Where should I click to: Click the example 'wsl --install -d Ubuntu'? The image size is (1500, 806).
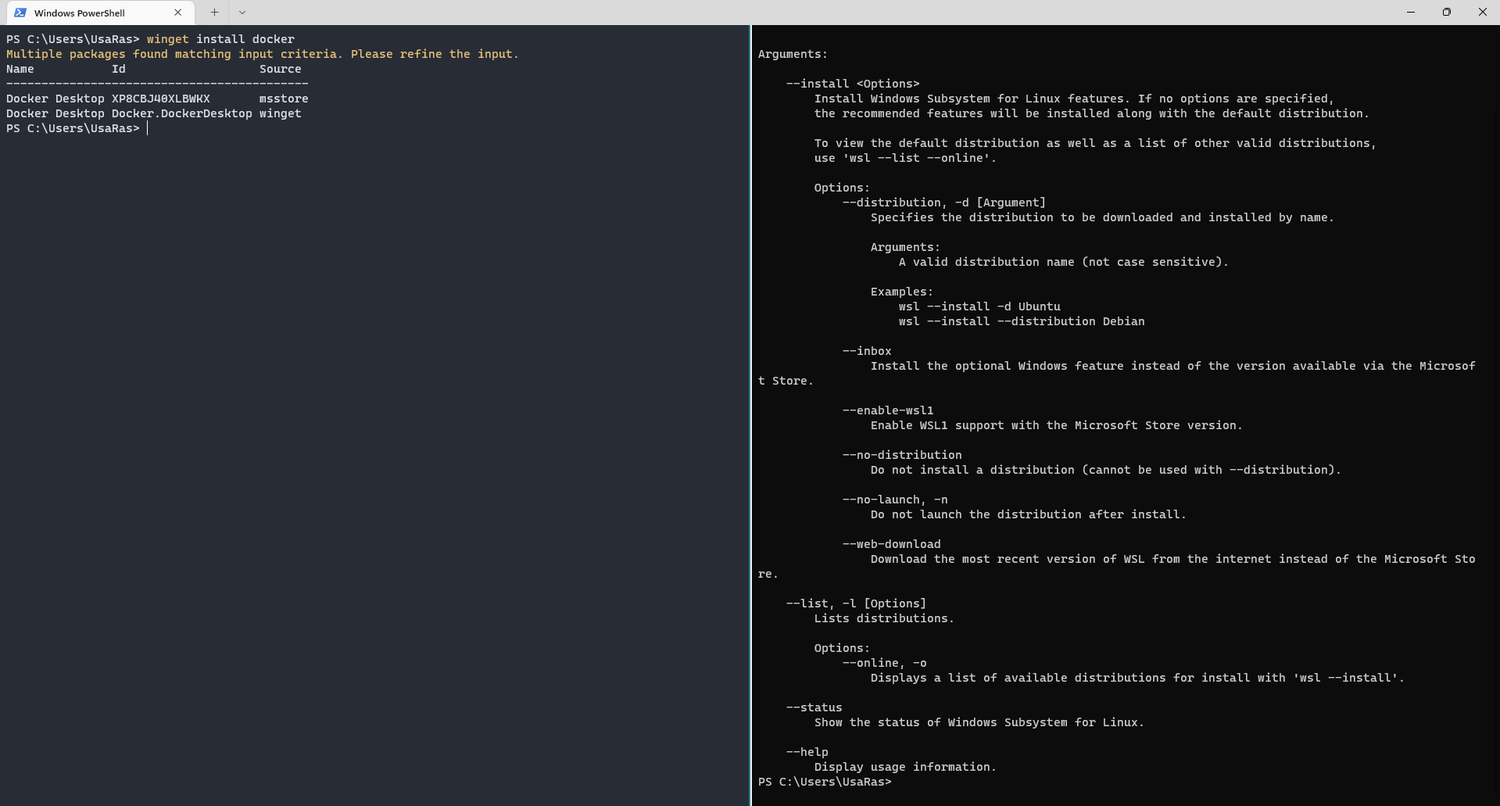(980, 307)
